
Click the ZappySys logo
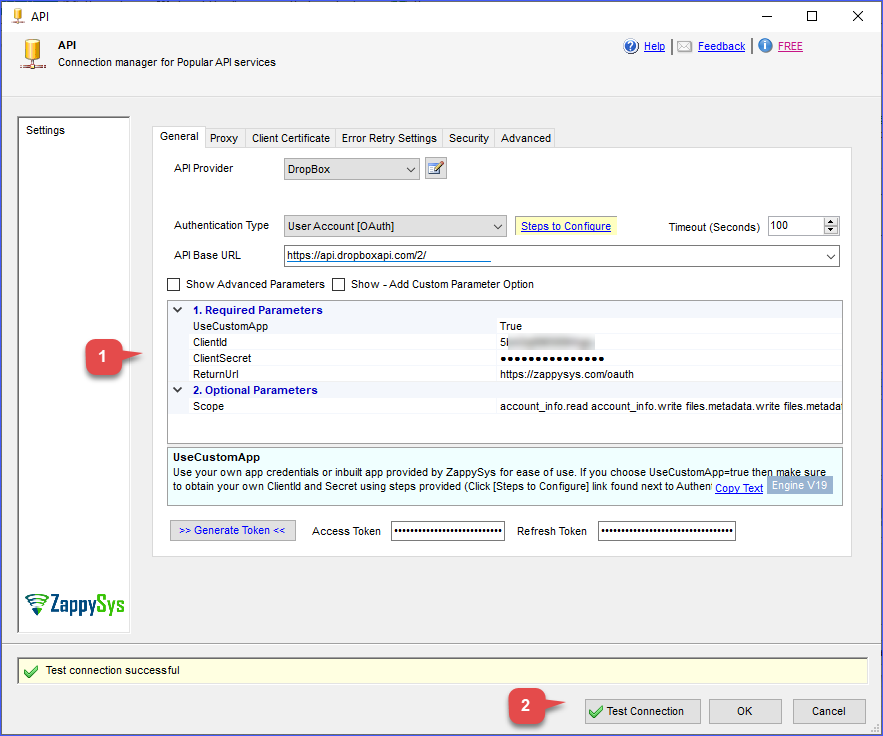[75, 604]
